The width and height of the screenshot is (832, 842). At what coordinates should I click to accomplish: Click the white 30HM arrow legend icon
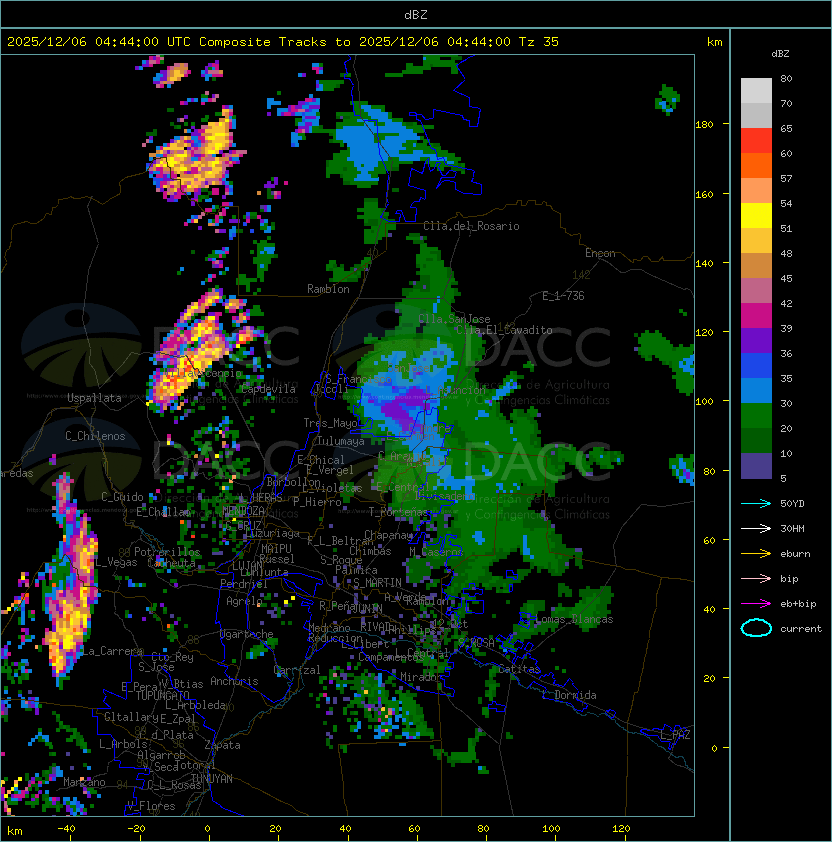click(x=756, y=528)
